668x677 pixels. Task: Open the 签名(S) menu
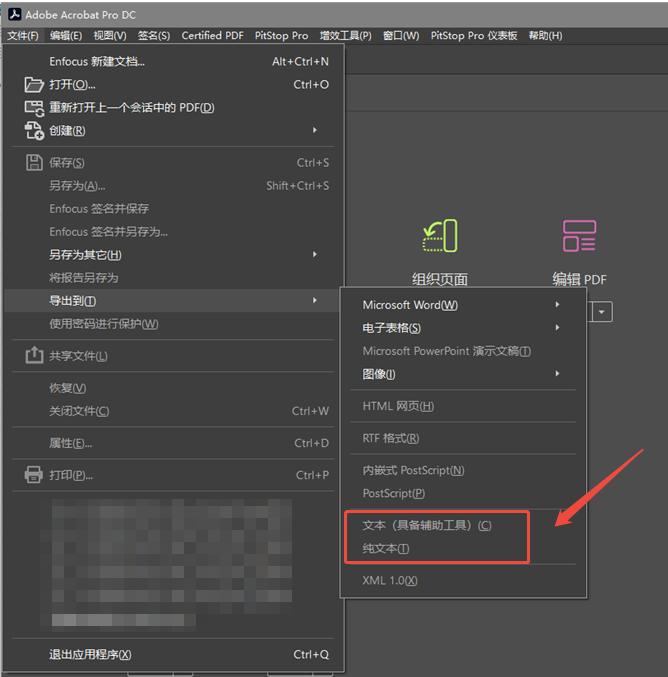154,36
